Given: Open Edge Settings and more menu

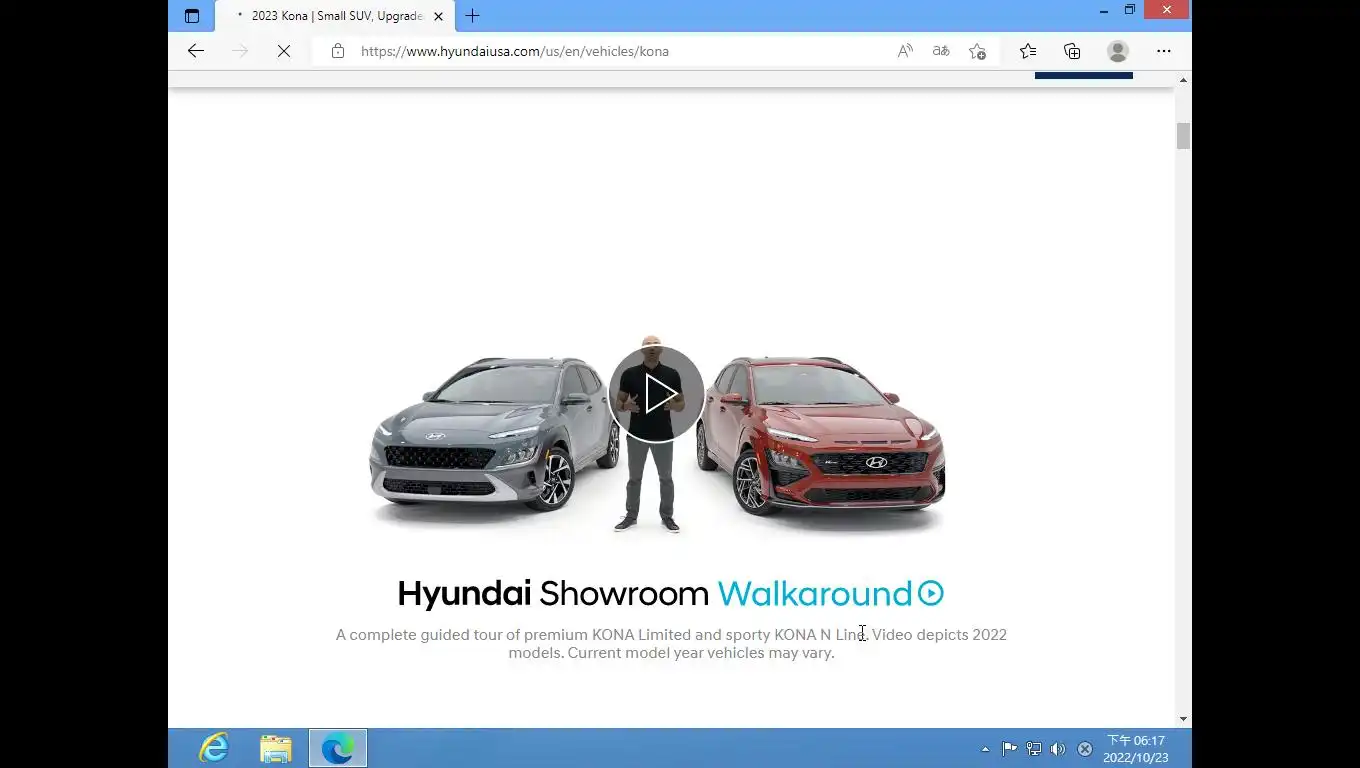Looking at the screenshot, I should [1164, 51].
